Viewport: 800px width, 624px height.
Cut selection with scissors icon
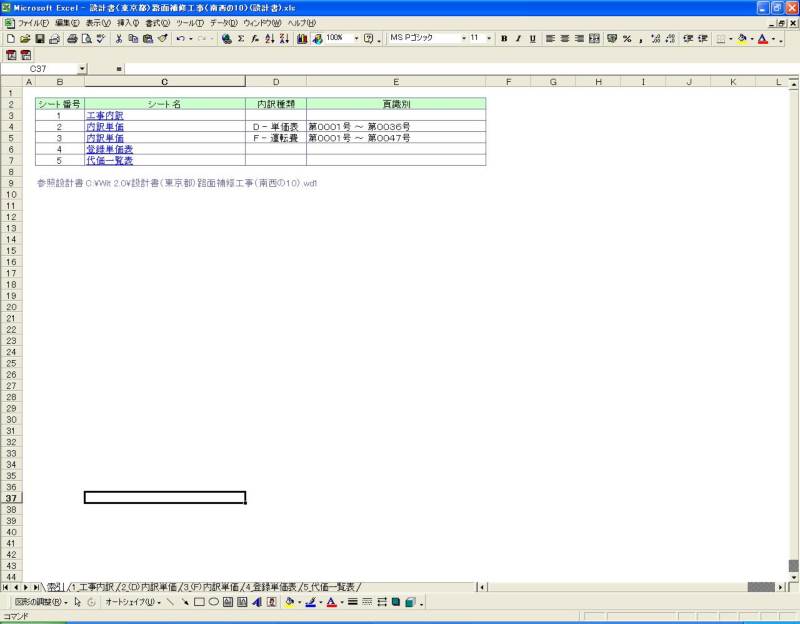pos(119,39)
